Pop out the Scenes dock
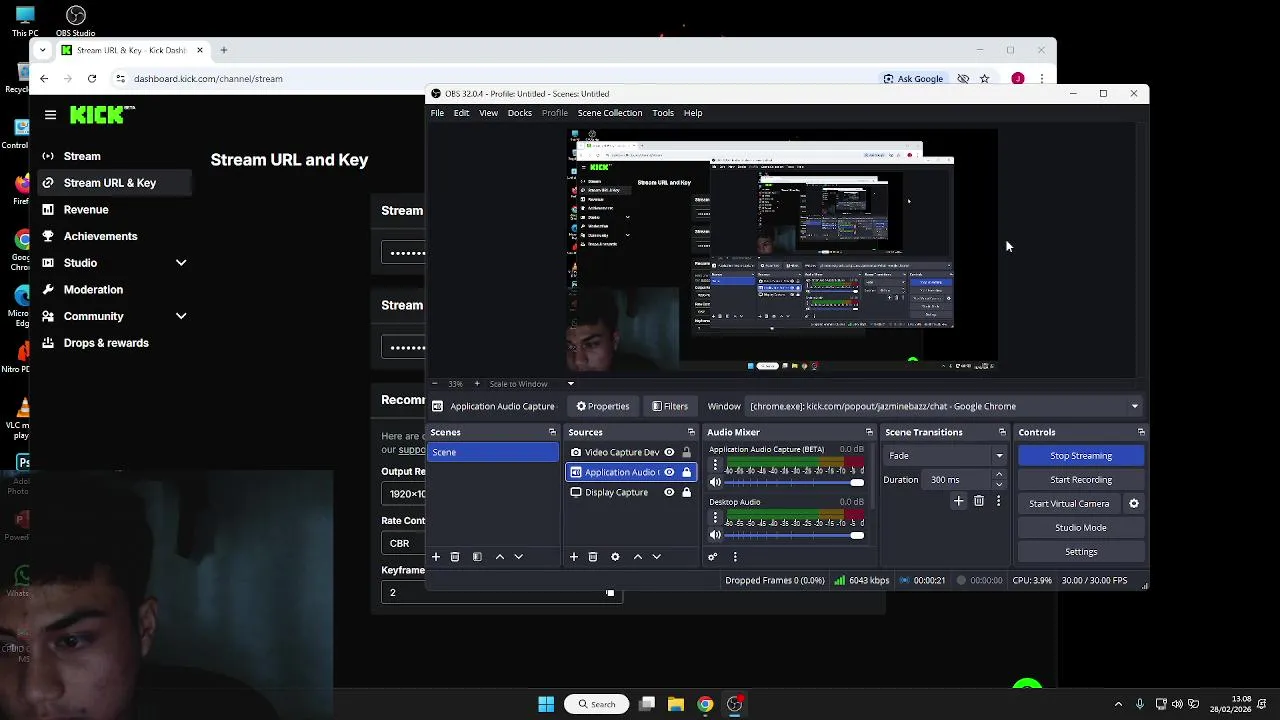1280x720 pixels. click(552, 432)
